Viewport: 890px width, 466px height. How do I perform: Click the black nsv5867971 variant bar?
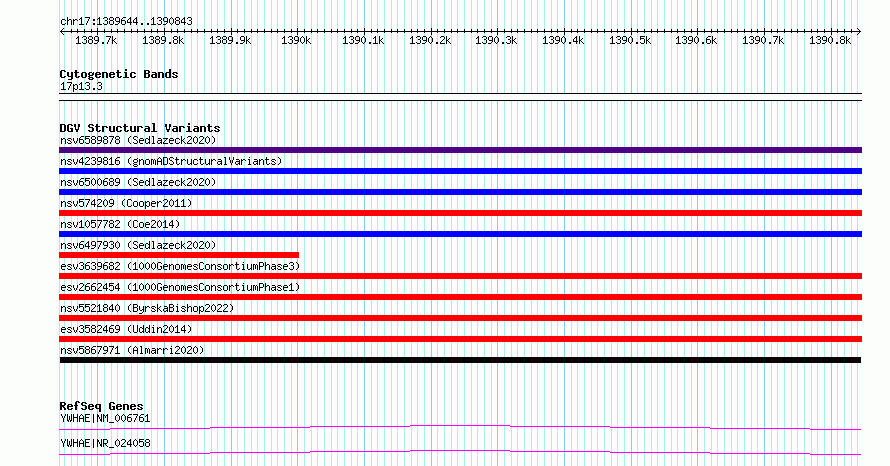[x=460, y=360]
